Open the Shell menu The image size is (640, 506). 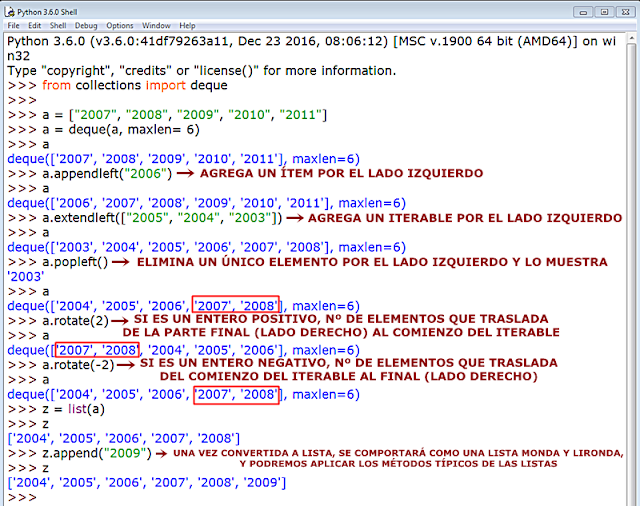coord(58,26)
